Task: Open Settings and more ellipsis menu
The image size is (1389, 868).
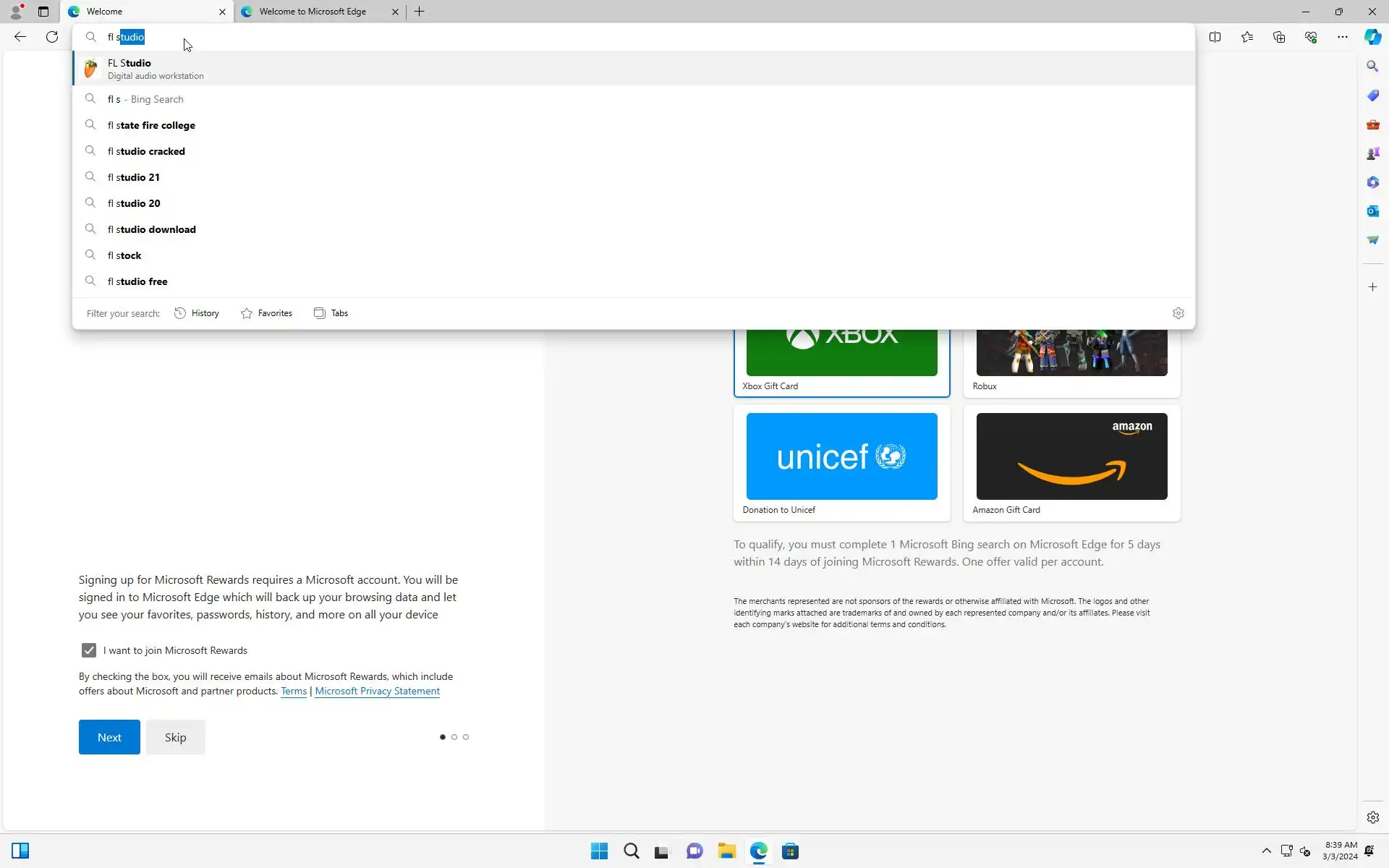Action: coord(1342,37)
